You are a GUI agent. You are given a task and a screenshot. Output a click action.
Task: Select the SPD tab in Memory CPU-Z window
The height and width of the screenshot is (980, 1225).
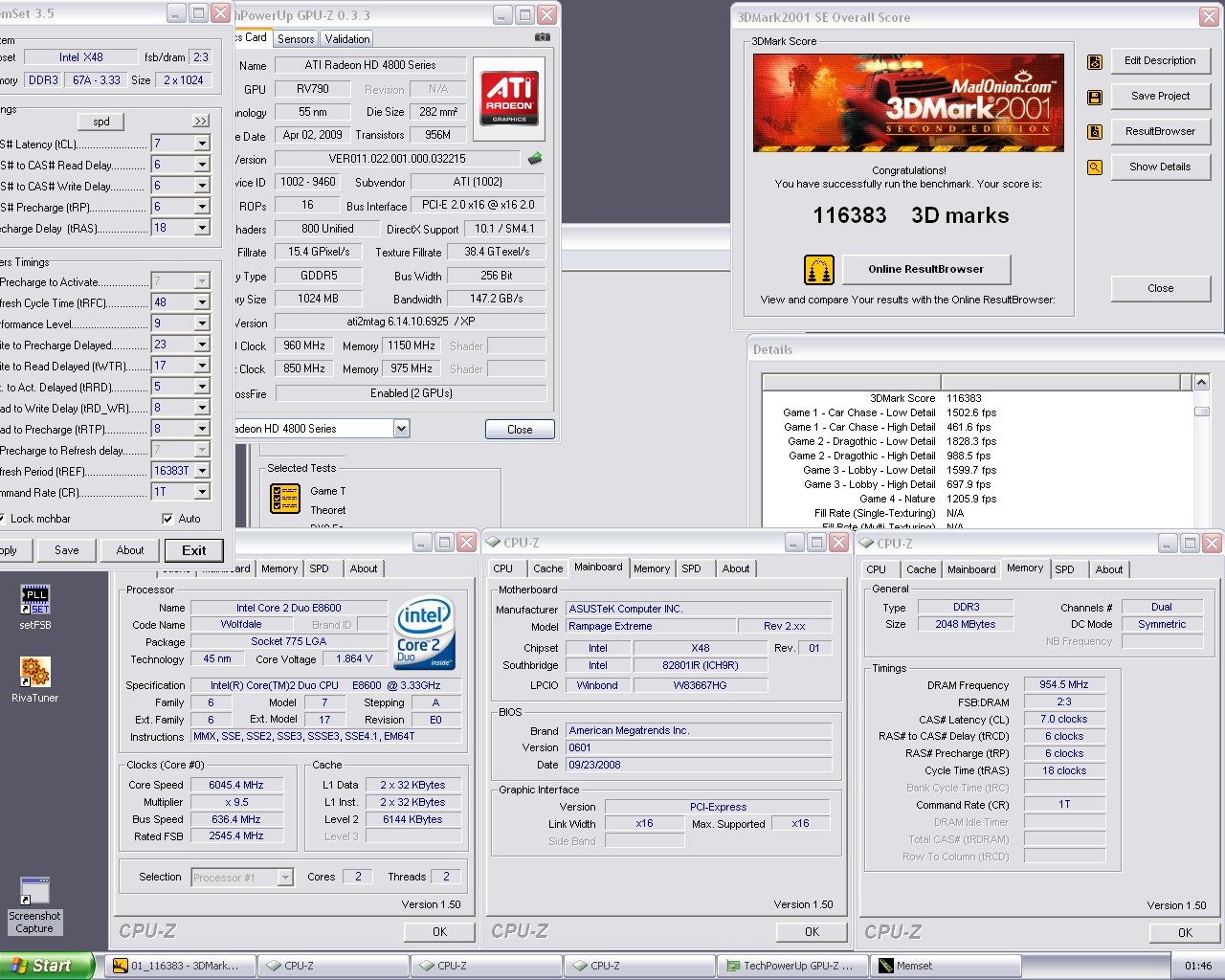point(1064,569)
